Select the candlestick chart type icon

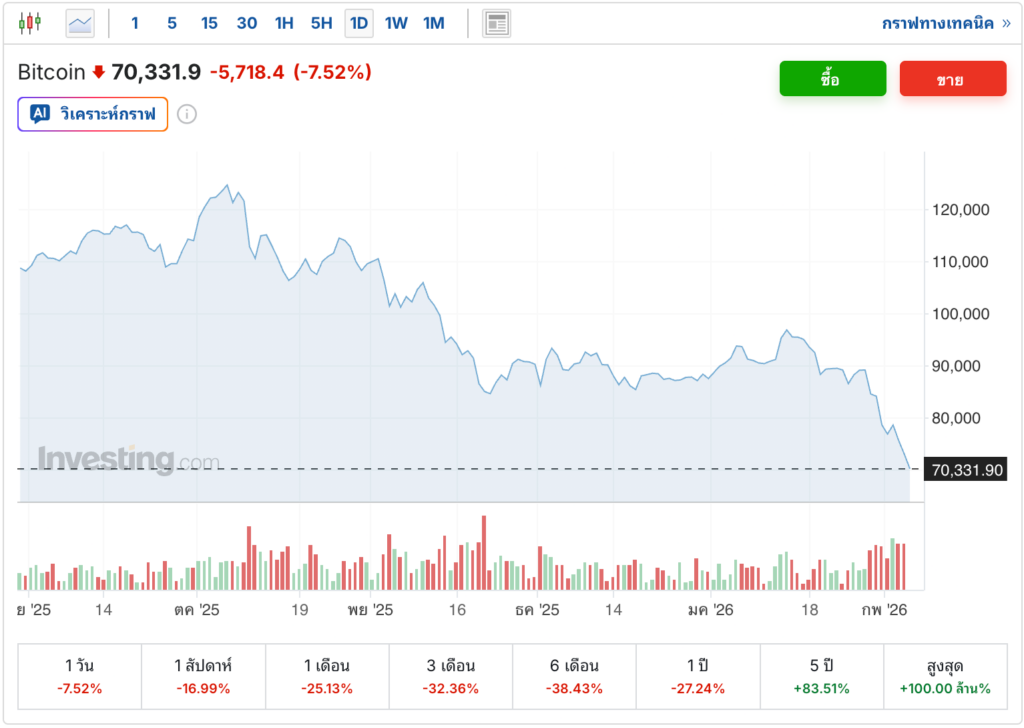(31, 22)
